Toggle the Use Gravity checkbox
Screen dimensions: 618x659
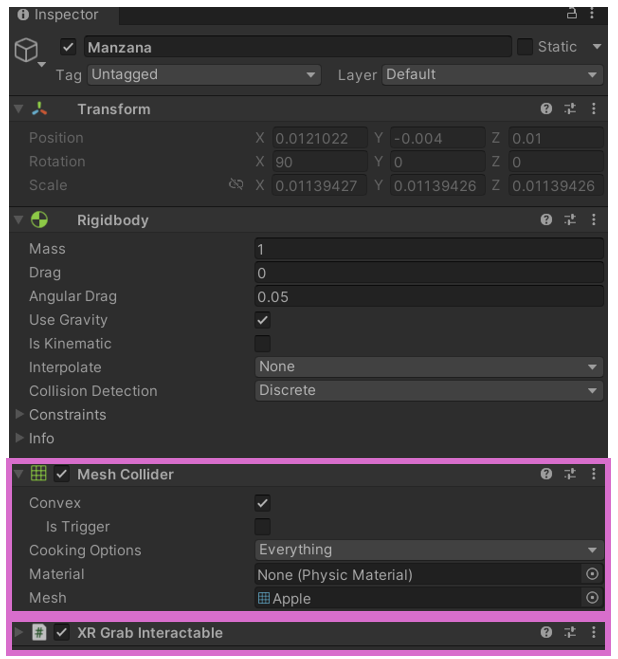(x=262, y=320)
